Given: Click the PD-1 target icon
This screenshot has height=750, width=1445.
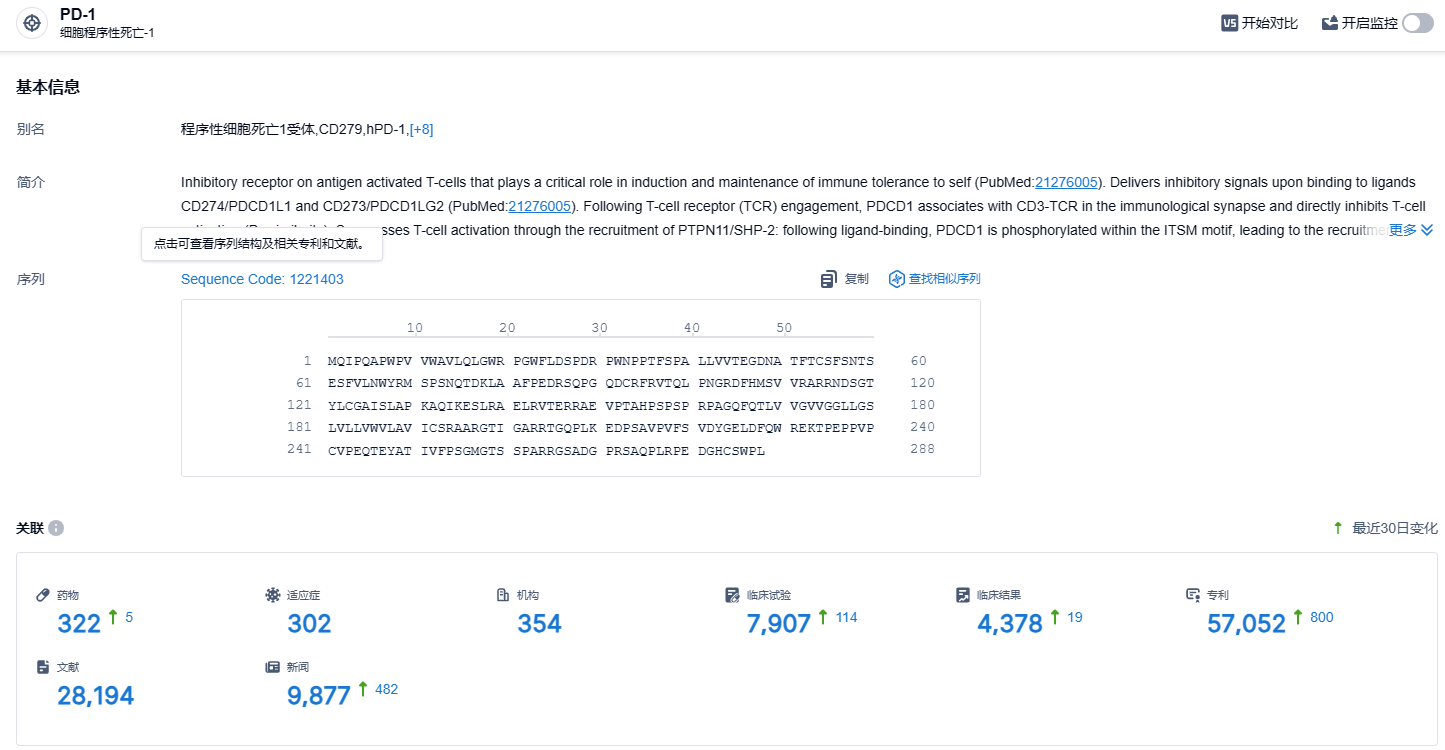Looking at the screenshot, I should click(x=32, y=23).
